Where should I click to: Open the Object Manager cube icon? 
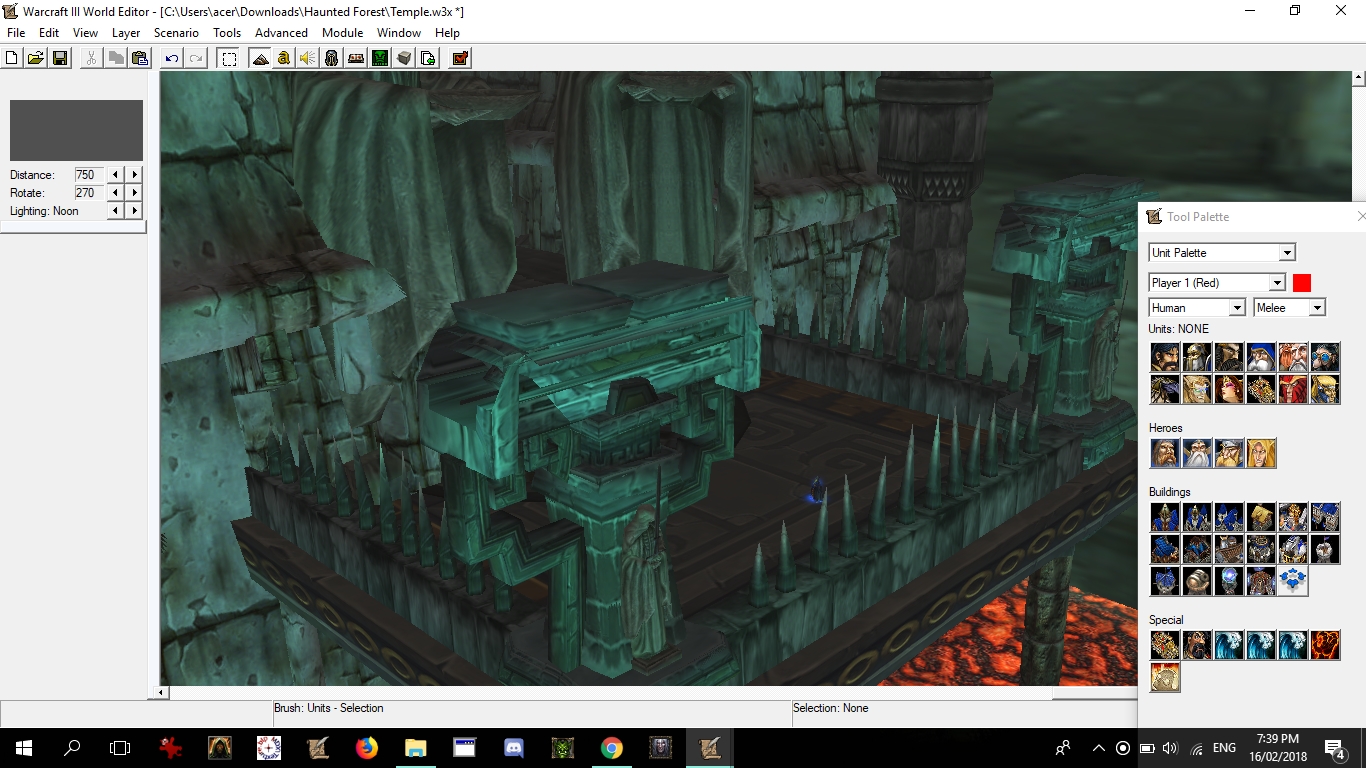click(404, 58)
